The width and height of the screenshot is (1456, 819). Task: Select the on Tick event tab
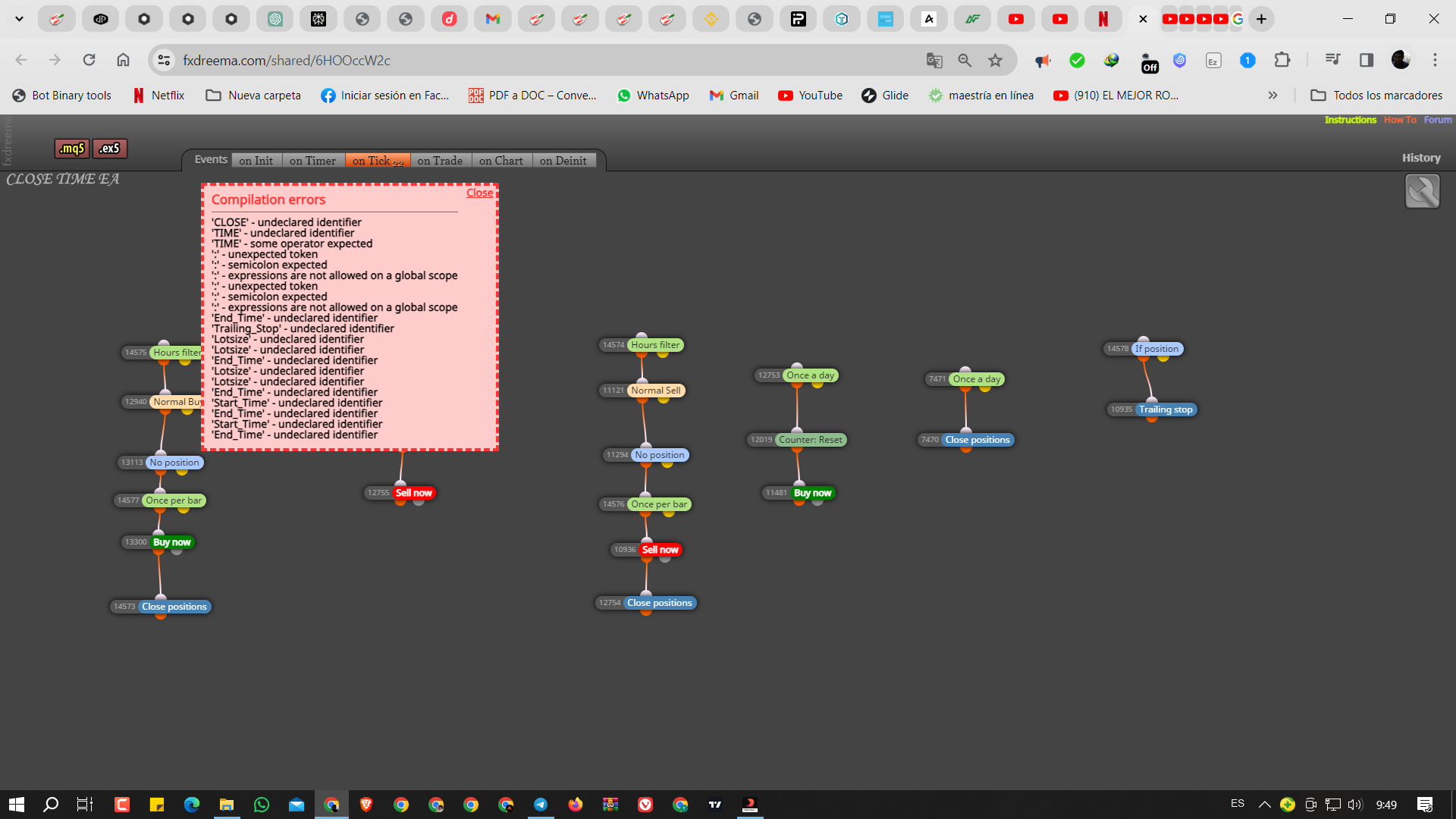point(378,161)
